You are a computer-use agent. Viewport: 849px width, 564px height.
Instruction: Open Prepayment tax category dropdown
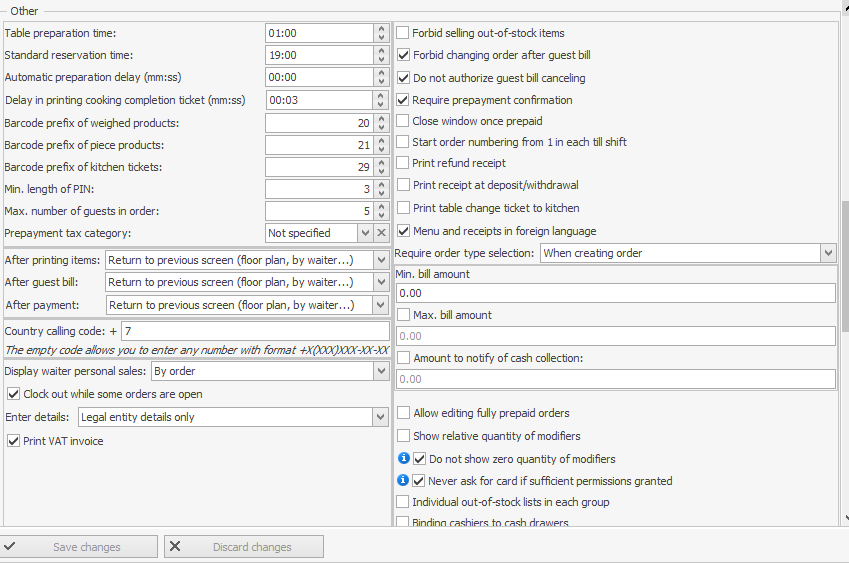(x=366, y=233)
